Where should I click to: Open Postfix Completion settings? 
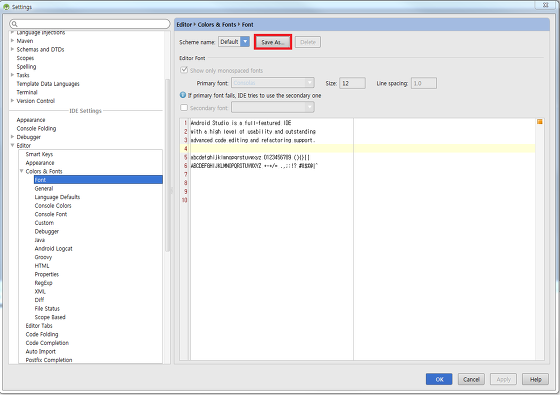click(49, 360)
